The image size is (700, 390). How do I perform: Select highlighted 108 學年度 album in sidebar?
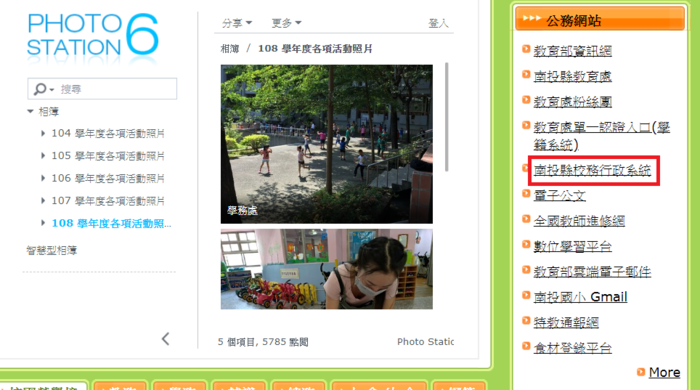point(111,223)
